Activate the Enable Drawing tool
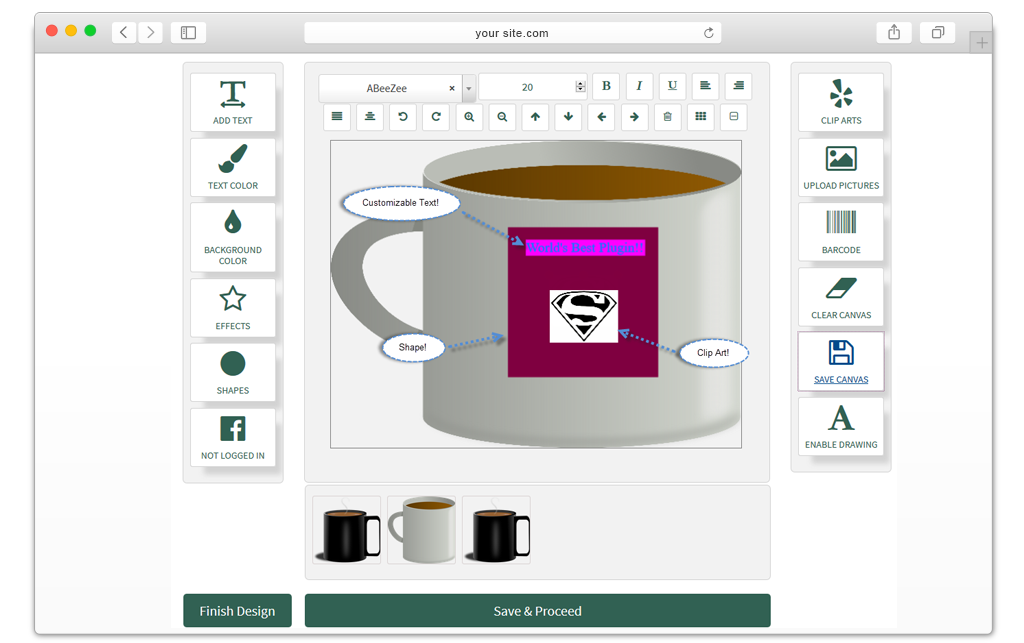This screenshot has width=1024, height=643. click(x=840, y=426)
